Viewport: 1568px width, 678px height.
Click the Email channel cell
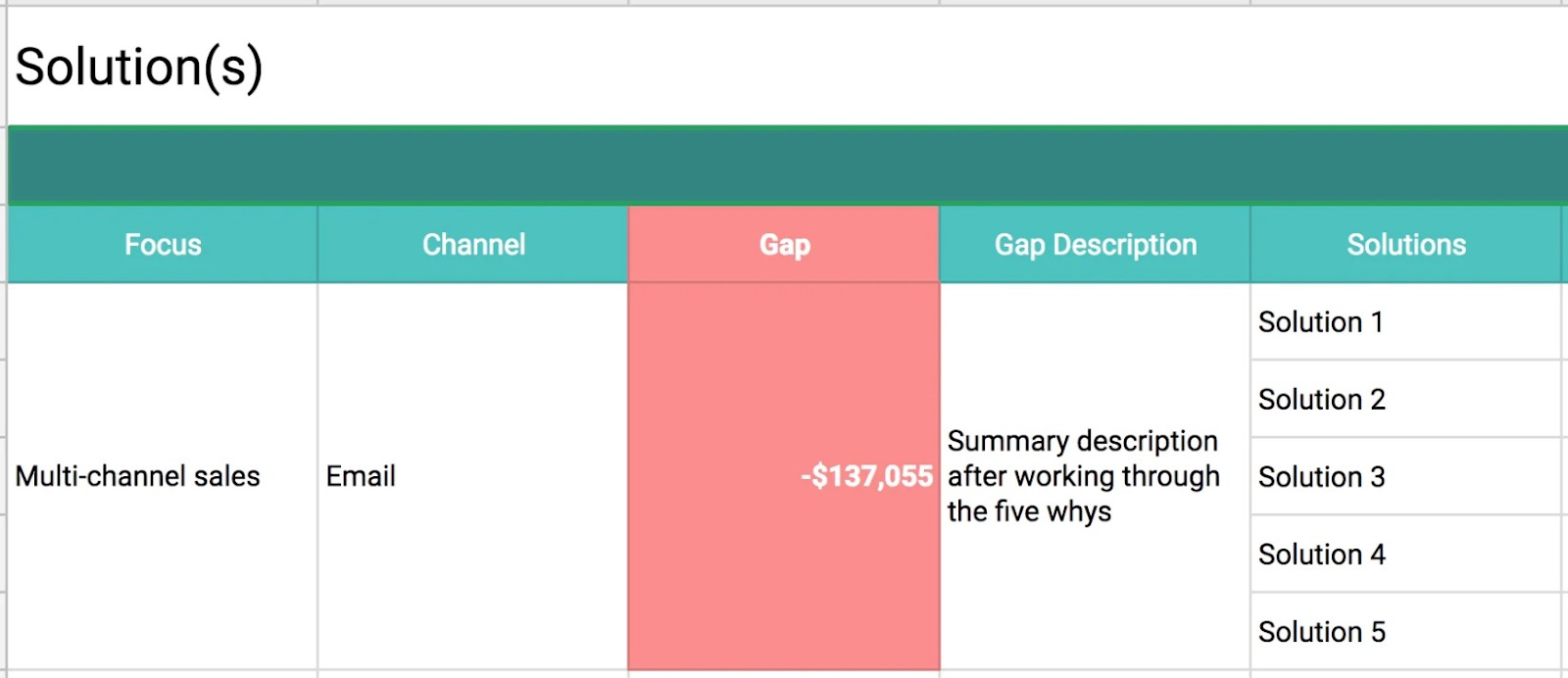coord(473,476)
